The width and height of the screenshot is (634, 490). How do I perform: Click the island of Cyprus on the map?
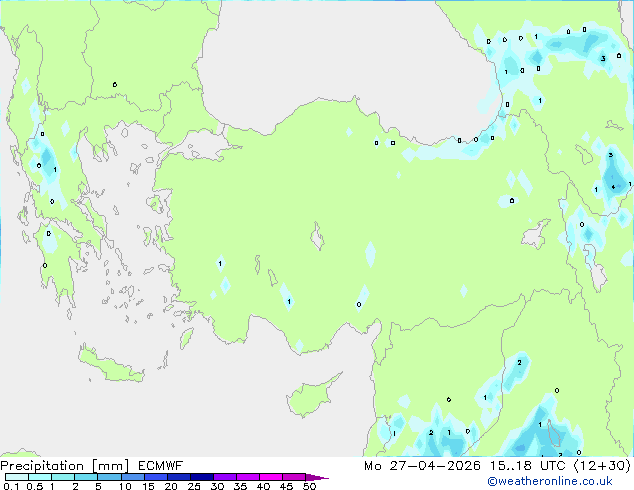(311, 395)
